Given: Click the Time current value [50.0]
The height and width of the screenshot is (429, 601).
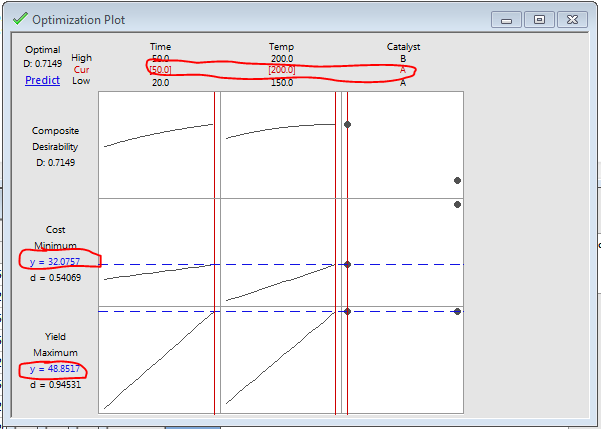Looking at the screenshot, I should click(x=160, y=70).
